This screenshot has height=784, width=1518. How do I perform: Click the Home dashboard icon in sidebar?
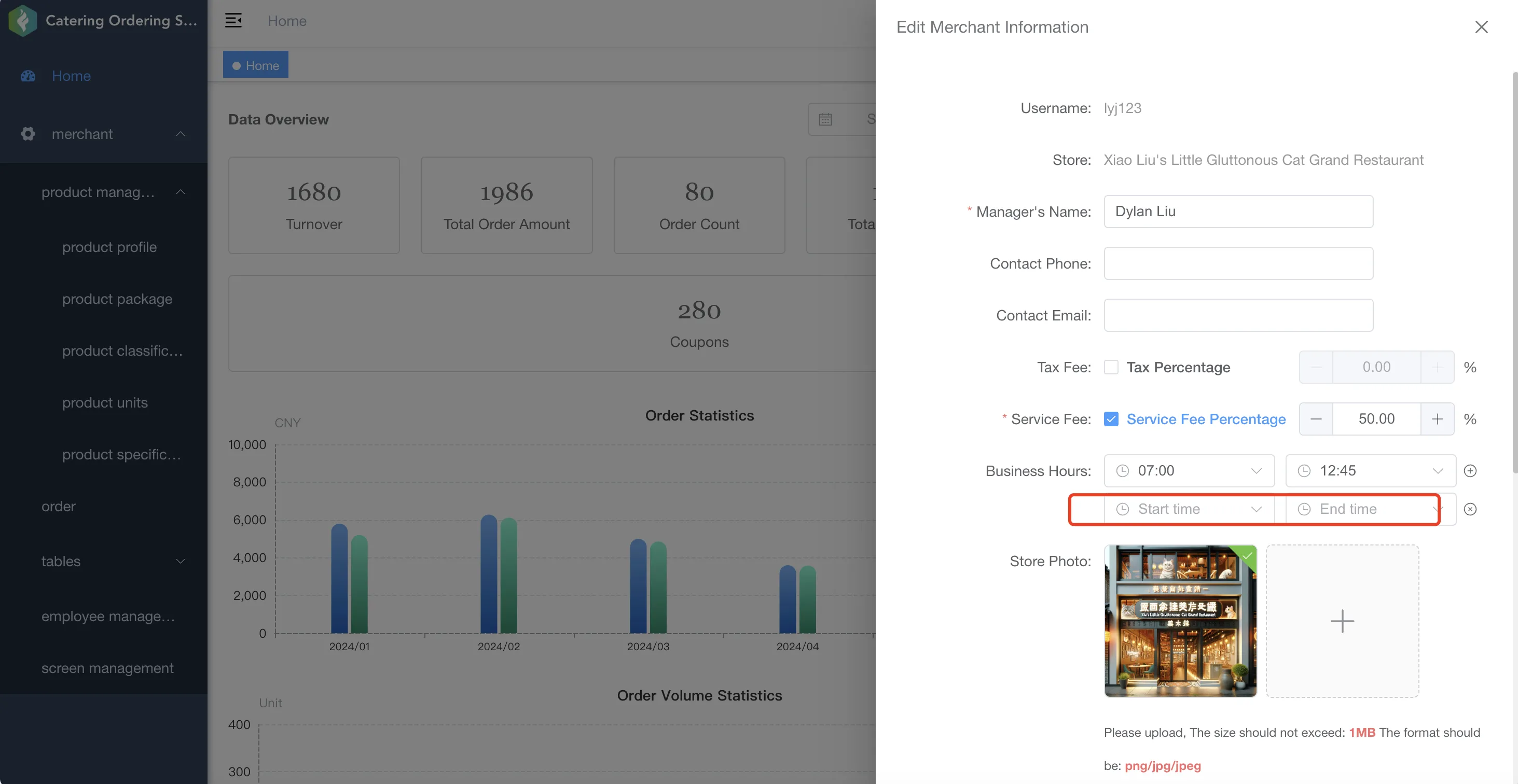click(27, 76)
